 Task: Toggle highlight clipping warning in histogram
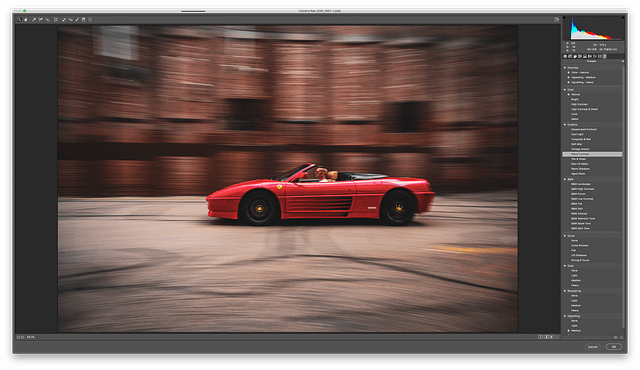[x=623, y=18]
